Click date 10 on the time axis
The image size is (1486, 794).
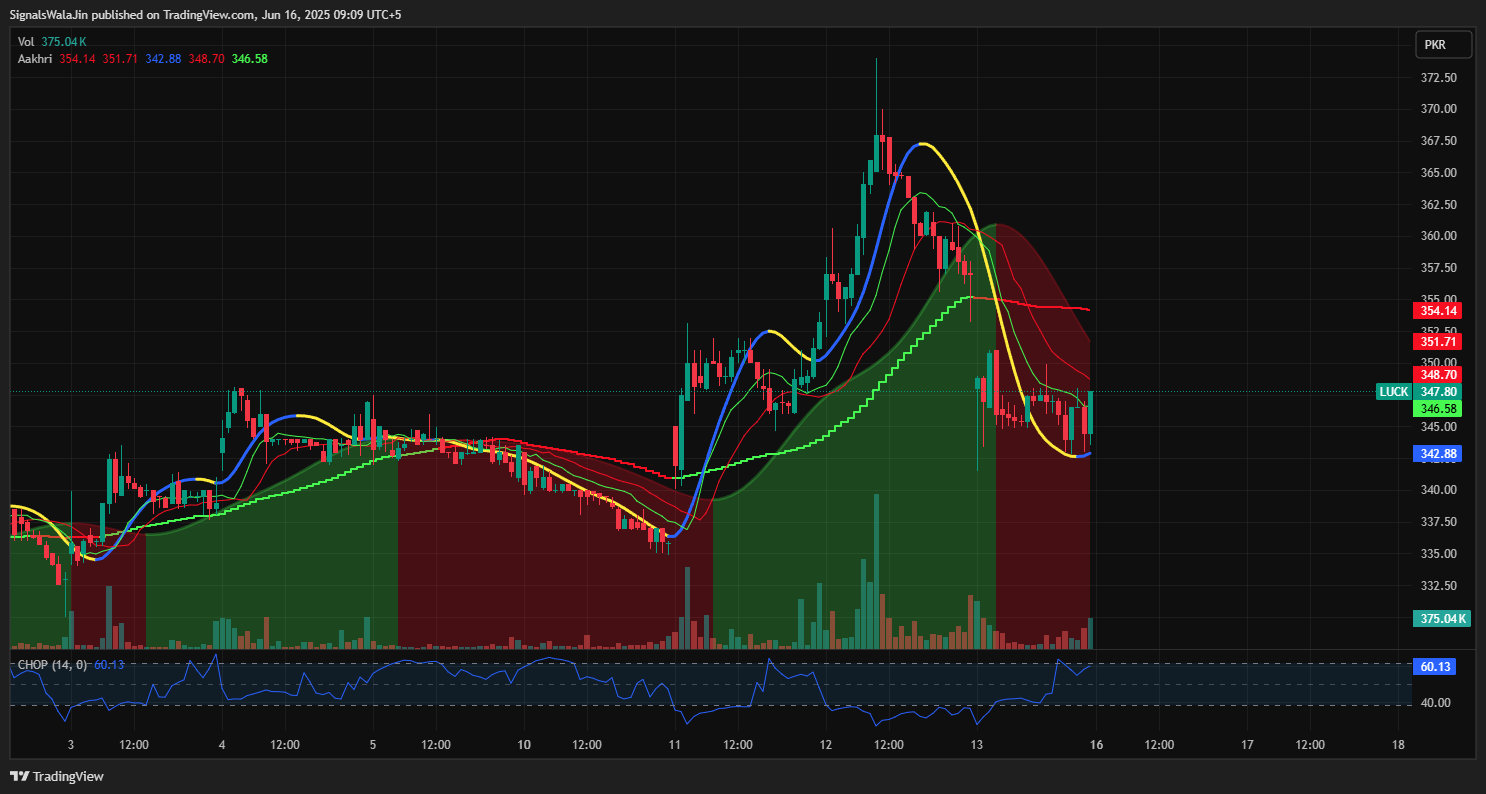524,745
